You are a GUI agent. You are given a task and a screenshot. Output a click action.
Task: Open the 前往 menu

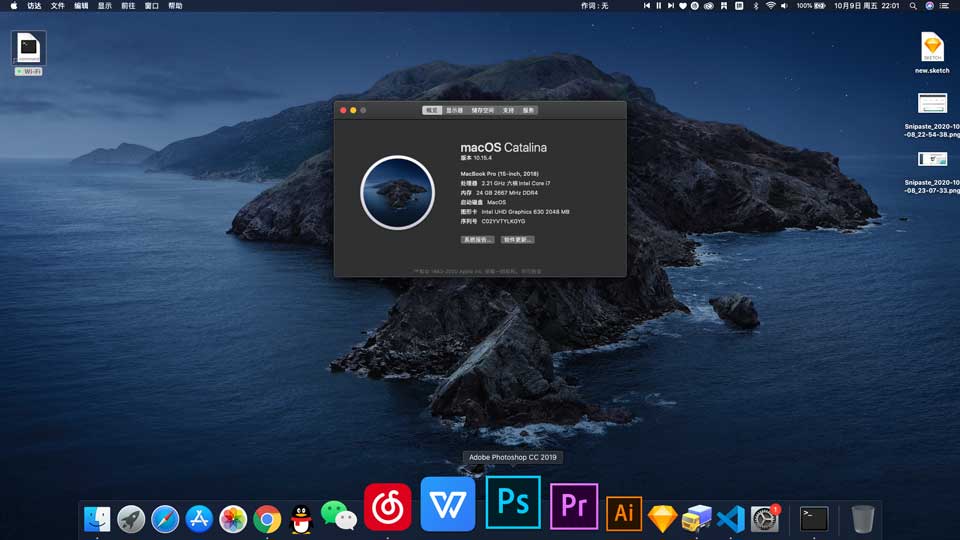tap(128, 6)
